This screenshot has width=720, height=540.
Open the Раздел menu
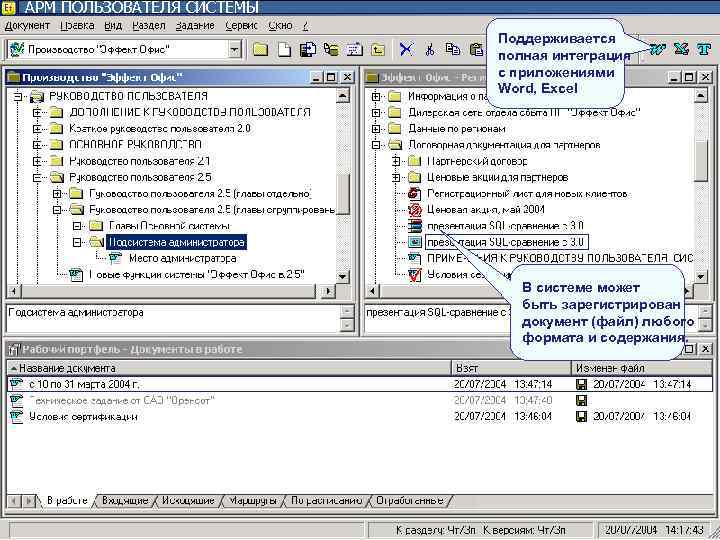click(149, 26)
